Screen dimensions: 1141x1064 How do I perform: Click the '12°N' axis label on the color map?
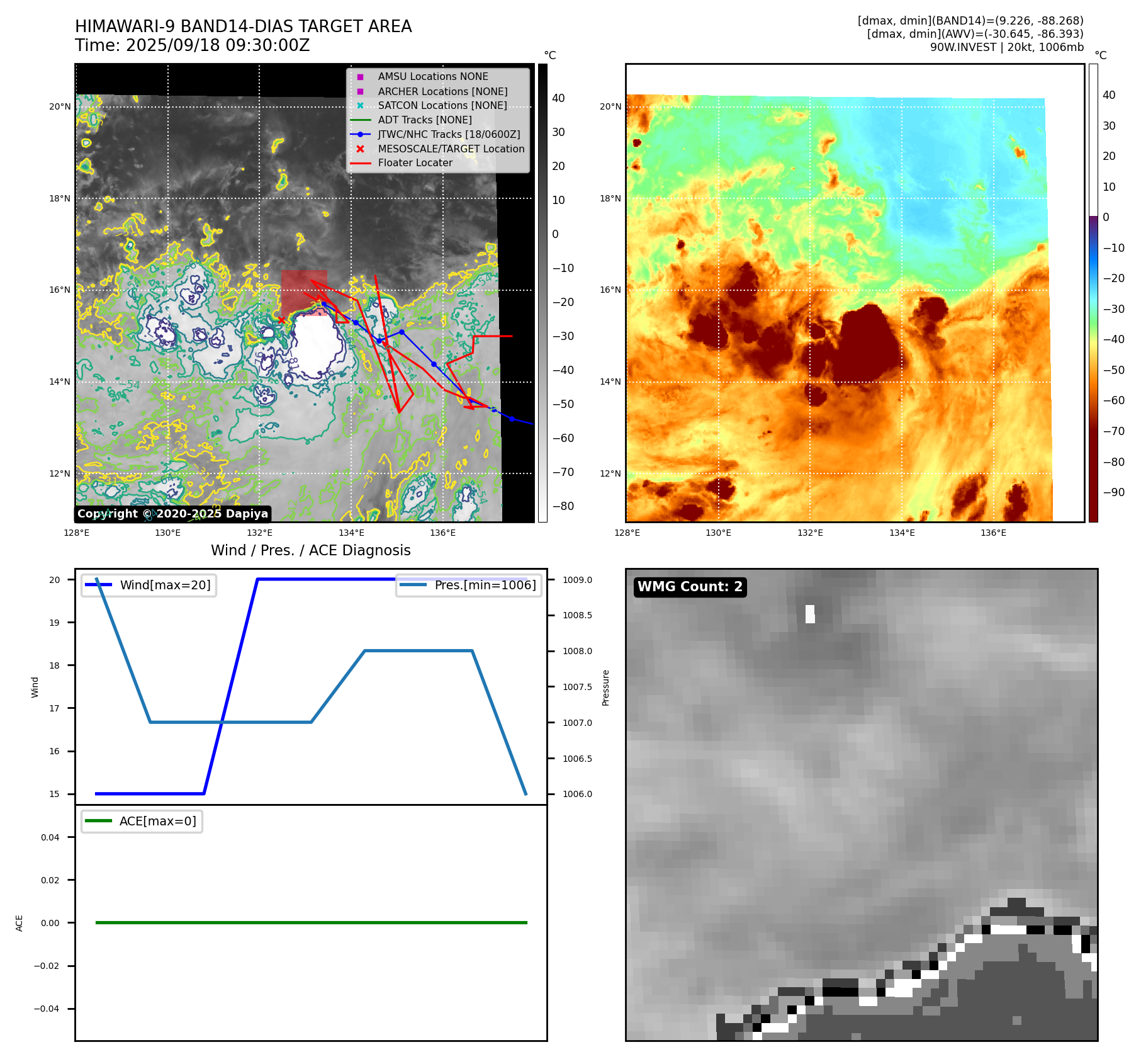pos(610,473)
